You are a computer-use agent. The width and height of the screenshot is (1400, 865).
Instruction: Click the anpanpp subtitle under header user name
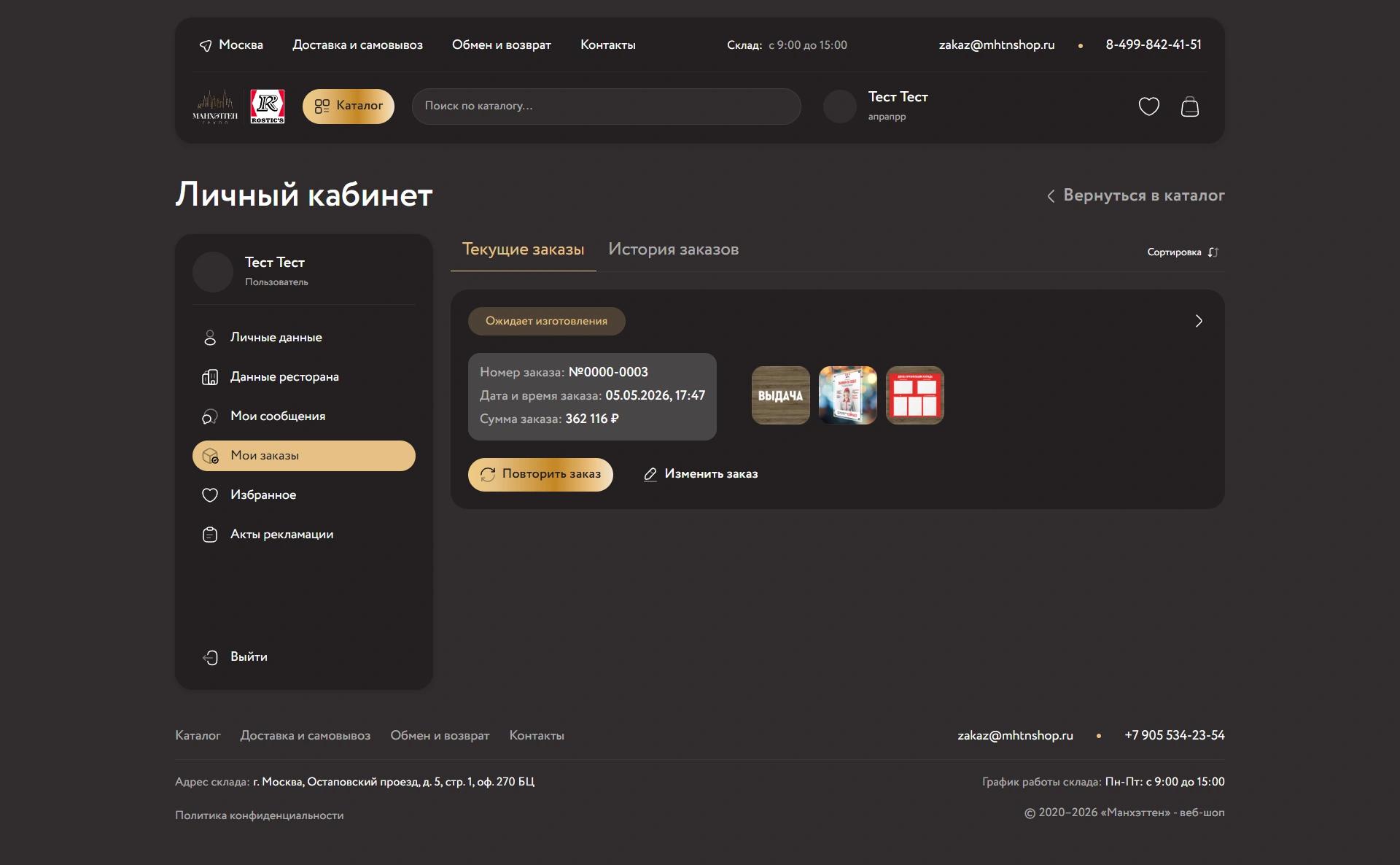tap(887, 117)
